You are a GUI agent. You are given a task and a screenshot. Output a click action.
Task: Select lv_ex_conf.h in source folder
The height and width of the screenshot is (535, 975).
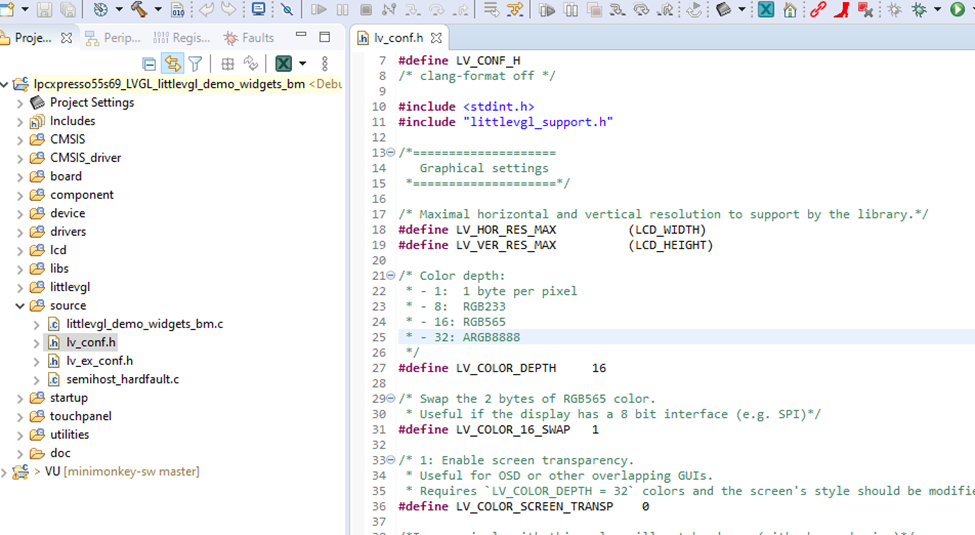[x=99, y=361]
